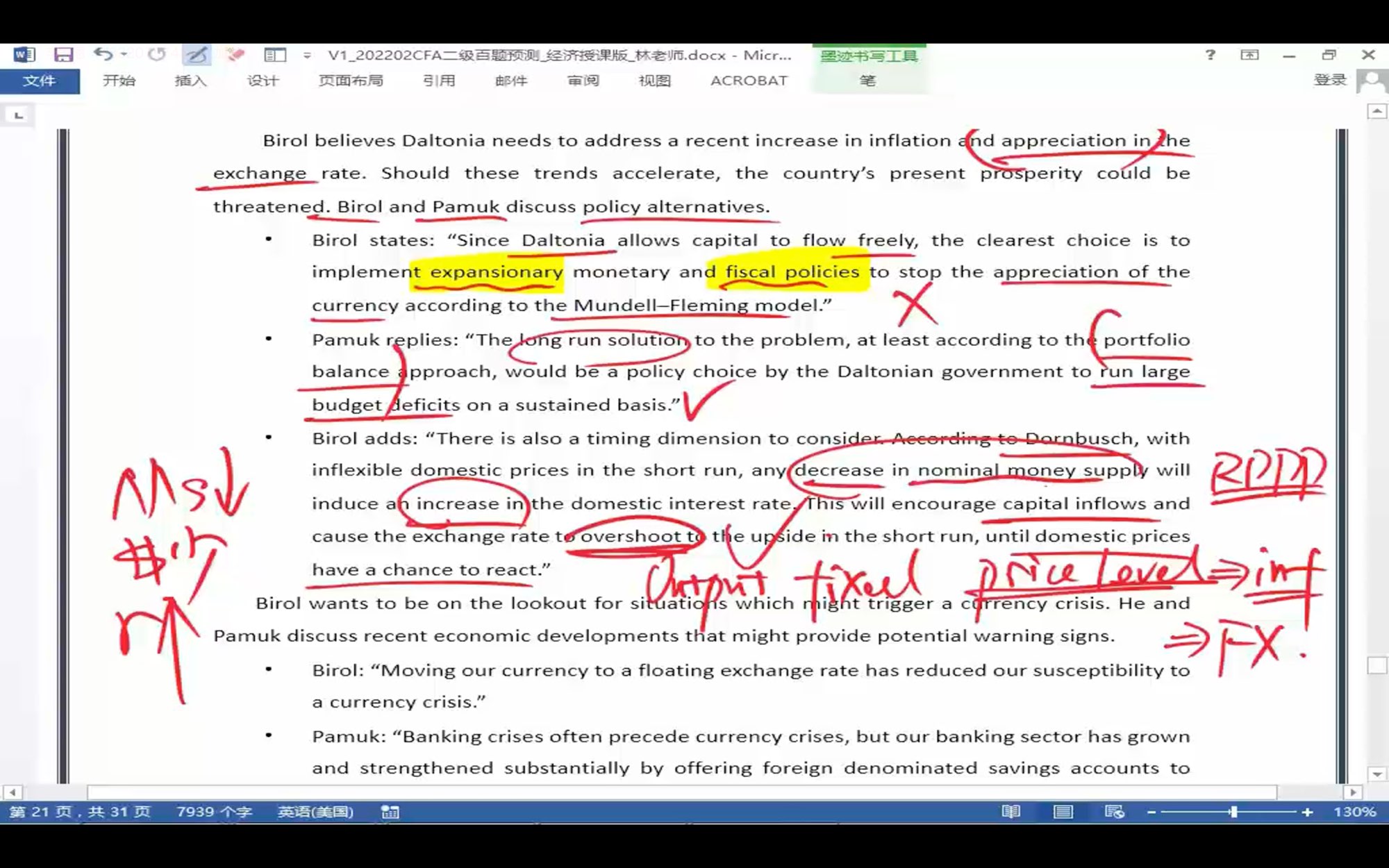
Task: Select the eraser tool icon
Action: (x=235, y=54)
